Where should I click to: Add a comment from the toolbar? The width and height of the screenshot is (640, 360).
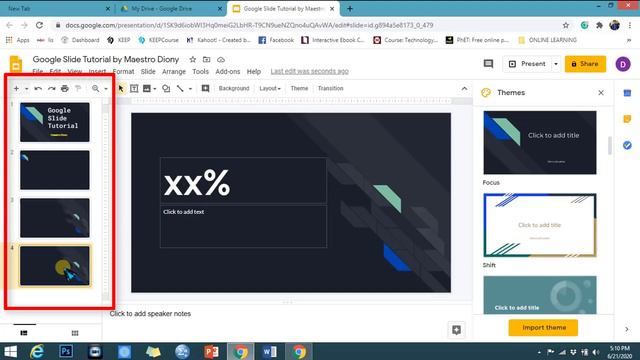coord(205,89)
